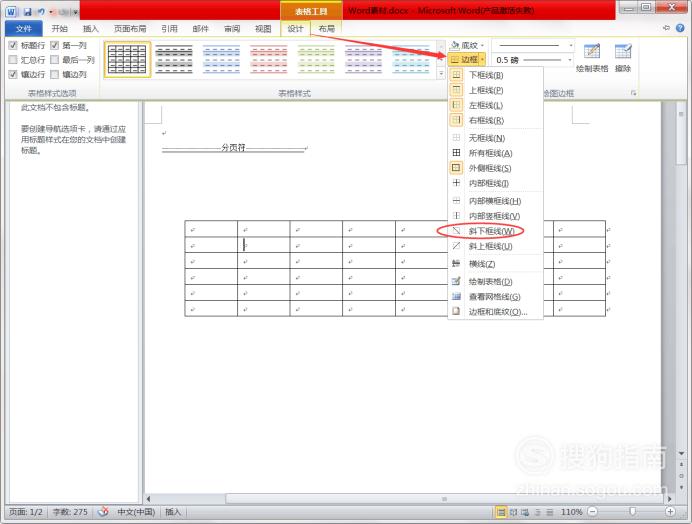Switch to the 审阅 Review tab

point(232,29)
